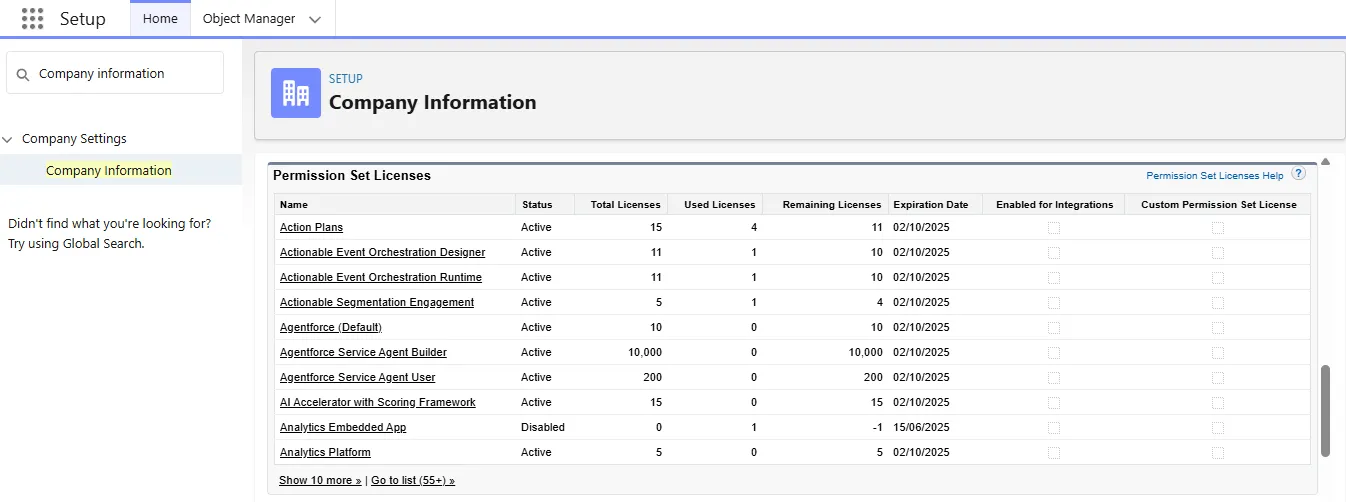Open the Object Manager tab
The image size is (1346, 502).
coord(249,19)
